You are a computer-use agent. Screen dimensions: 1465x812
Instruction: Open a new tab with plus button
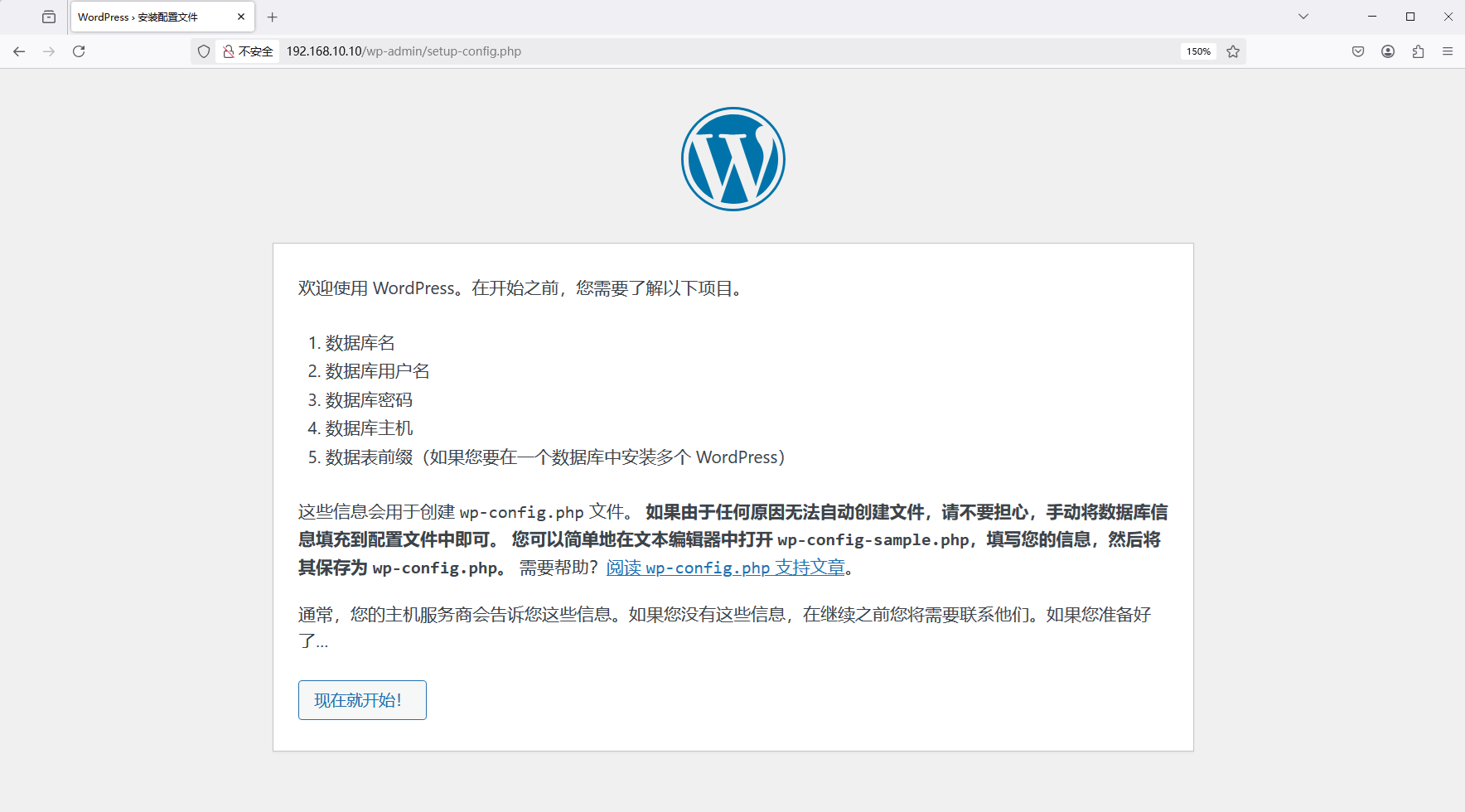click(272, 17)
